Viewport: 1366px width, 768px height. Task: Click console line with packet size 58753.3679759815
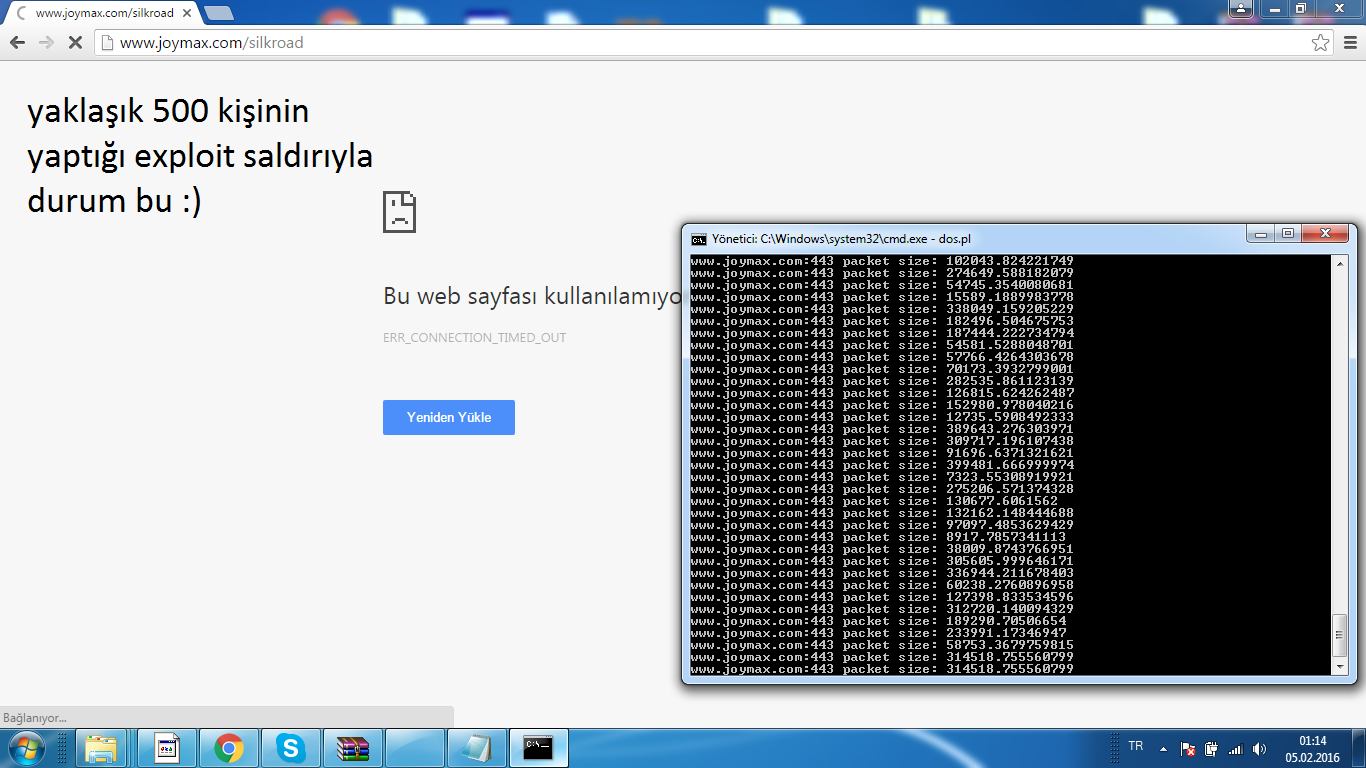point(882,645)
